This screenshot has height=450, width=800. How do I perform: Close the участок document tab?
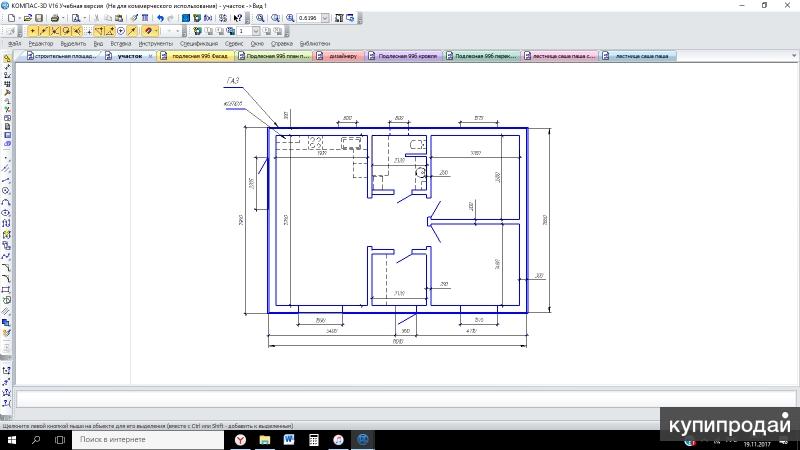pyautogui.click(x=151, y=56)
